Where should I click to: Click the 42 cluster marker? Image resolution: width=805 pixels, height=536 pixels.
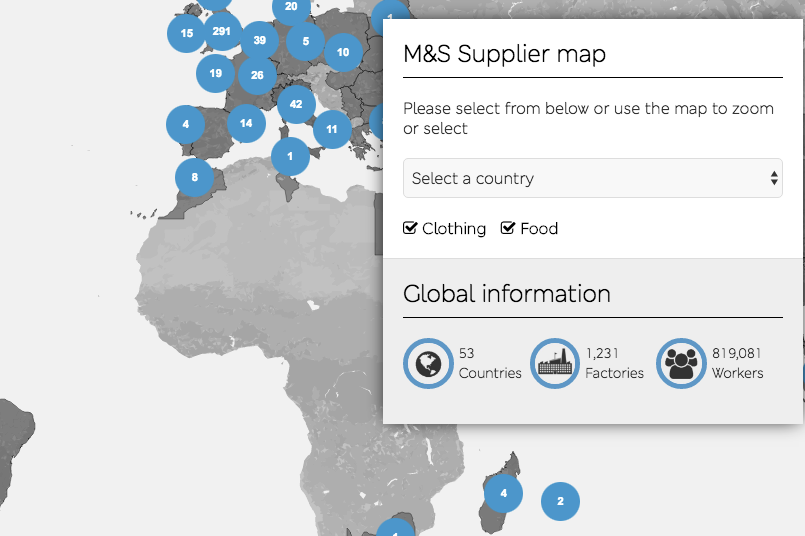pos(296,104)
